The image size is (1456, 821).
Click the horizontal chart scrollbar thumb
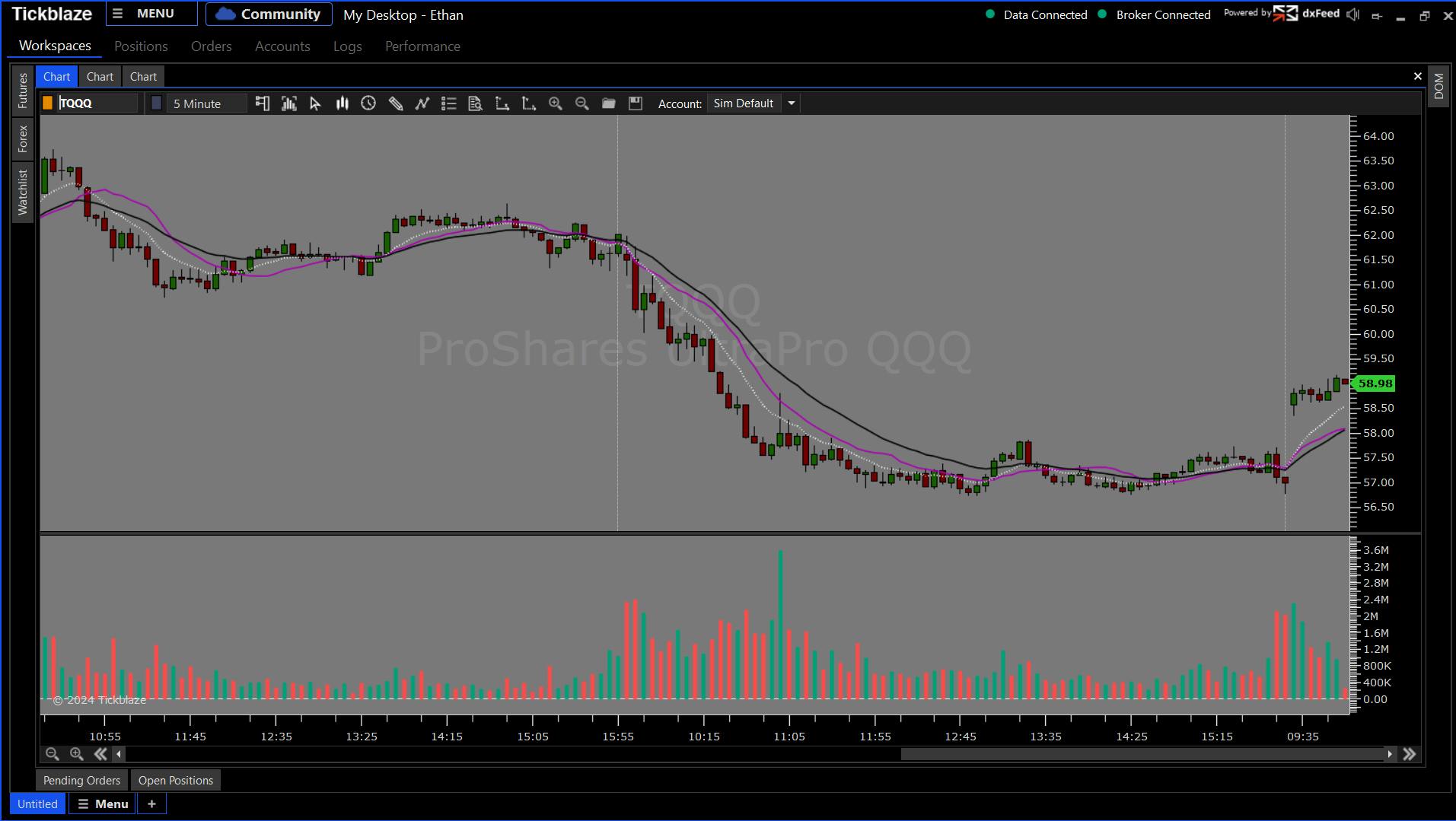pyautogui.click(x=1142, y=754)
